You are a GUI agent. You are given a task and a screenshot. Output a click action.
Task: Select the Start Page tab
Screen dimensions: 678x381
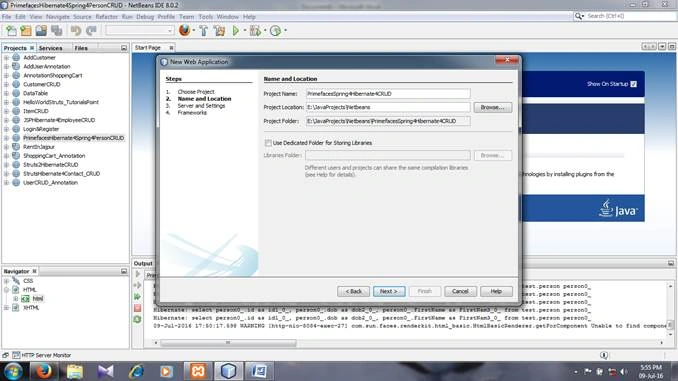[x=148, y=48]
